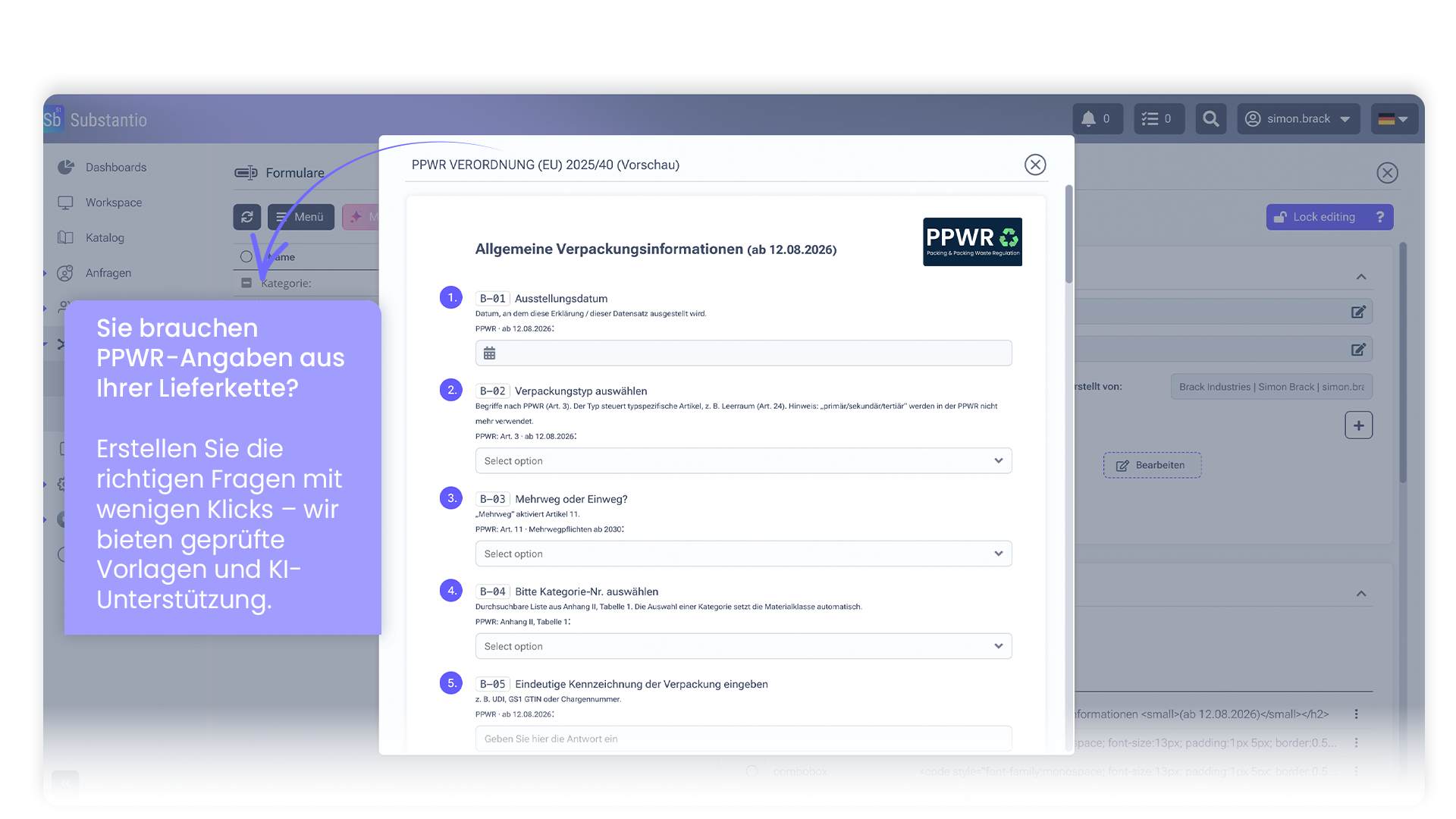Collapse the Kategorie group row
Viewport: 1456px width, 819px height.
246,283
